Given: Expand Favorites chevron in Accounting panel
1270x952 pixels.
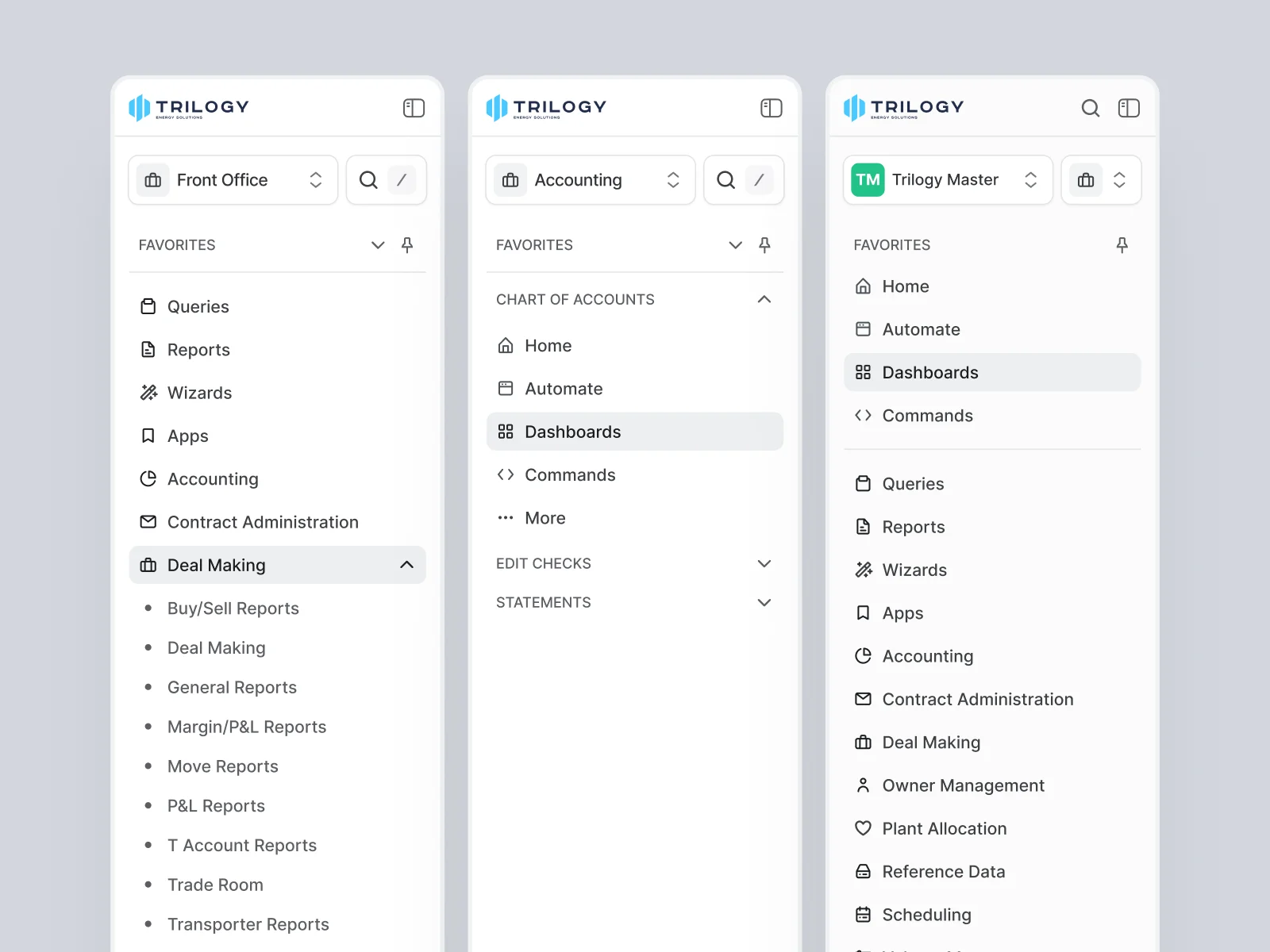Looking at the screenshot, I should pos(736,245).
